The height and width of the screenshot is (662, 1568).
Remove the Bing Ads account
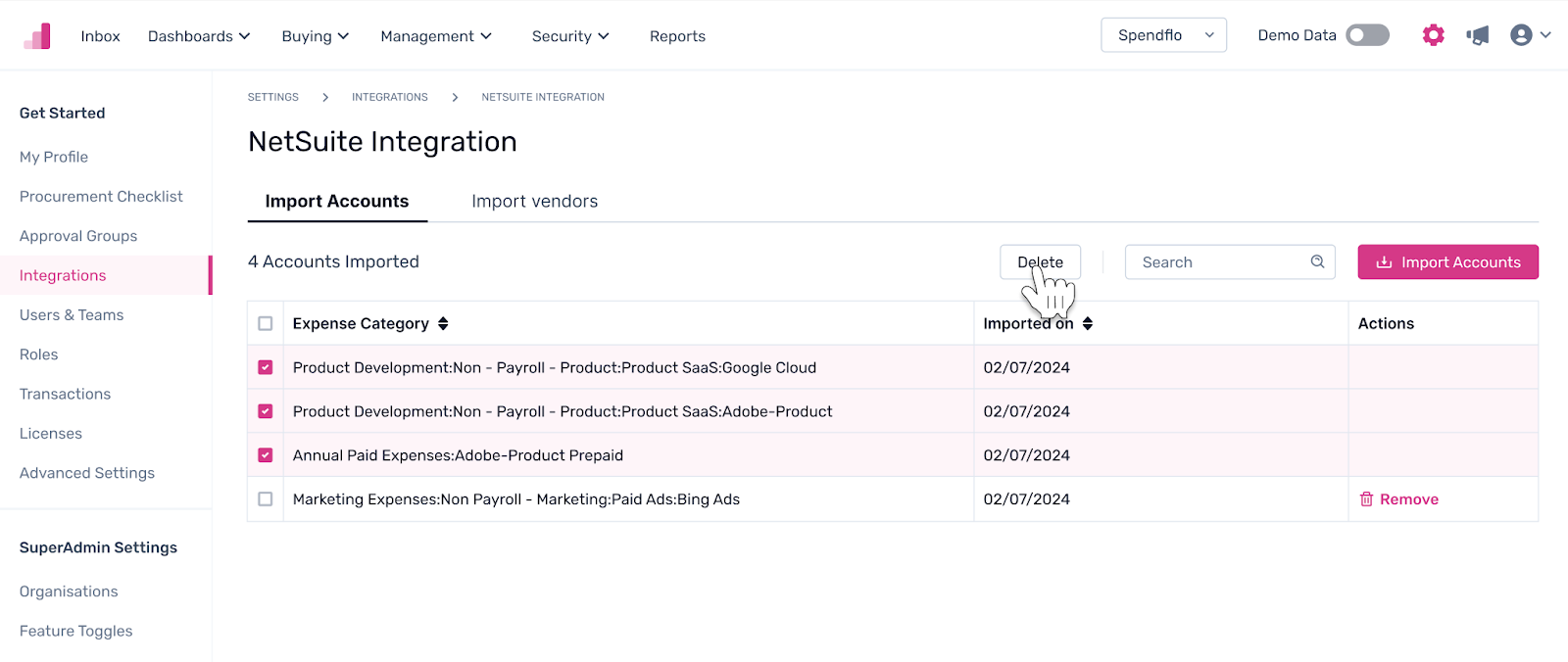[x=1398, y=499]
